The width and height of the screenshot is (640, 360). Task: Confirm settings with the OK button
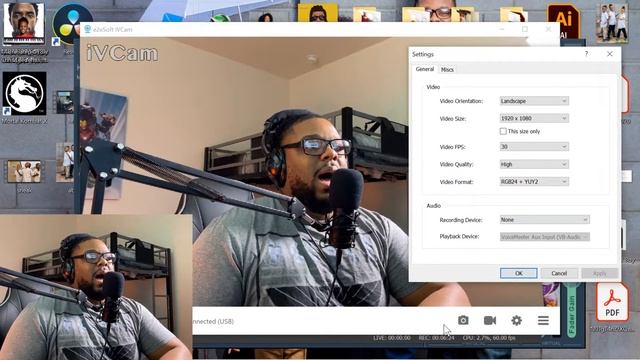(518, 273)
